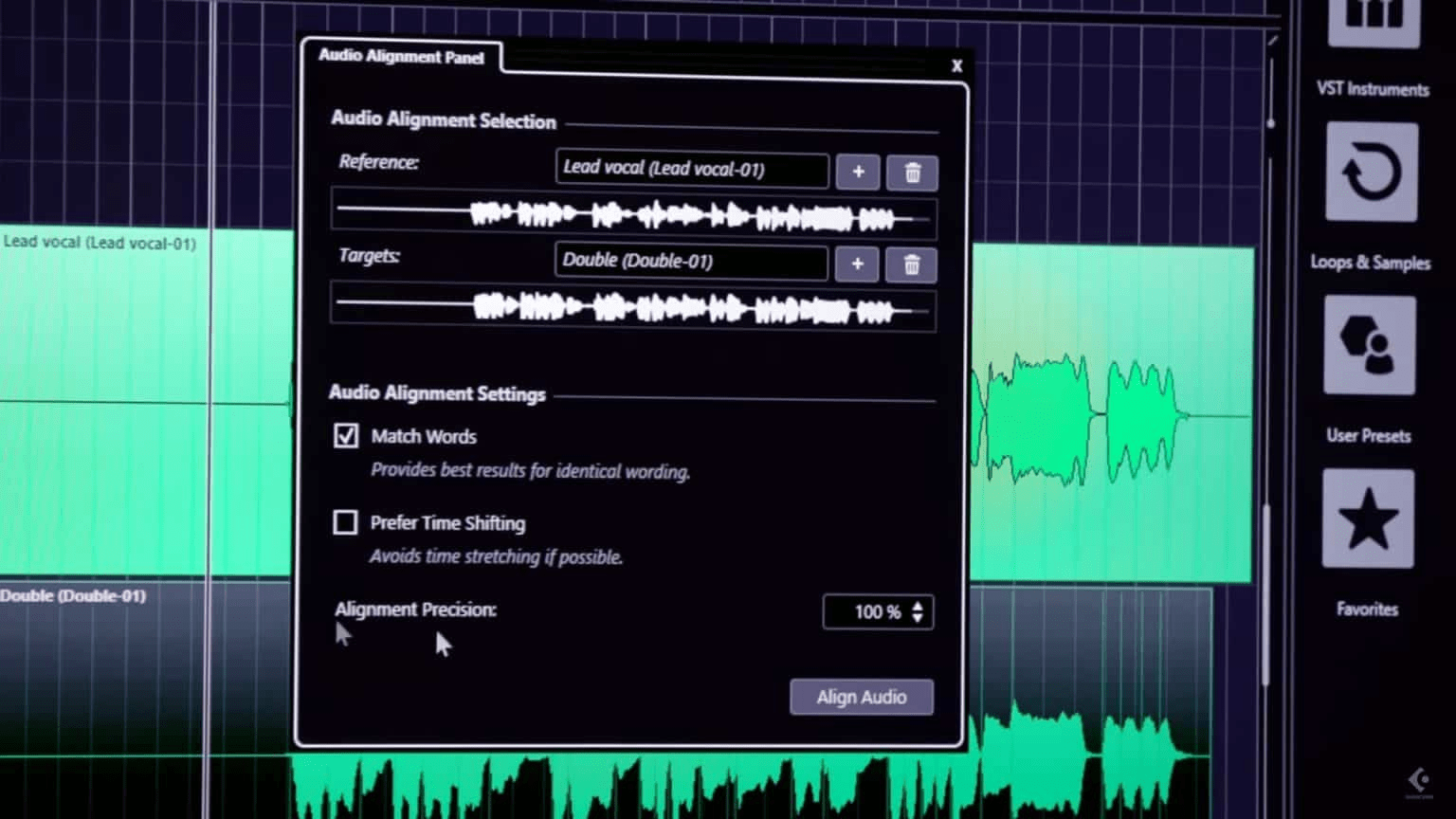The image size is (1456, 819).
Task: Increase Alignment Precision with up arrow
Action: tap(918, 605)
